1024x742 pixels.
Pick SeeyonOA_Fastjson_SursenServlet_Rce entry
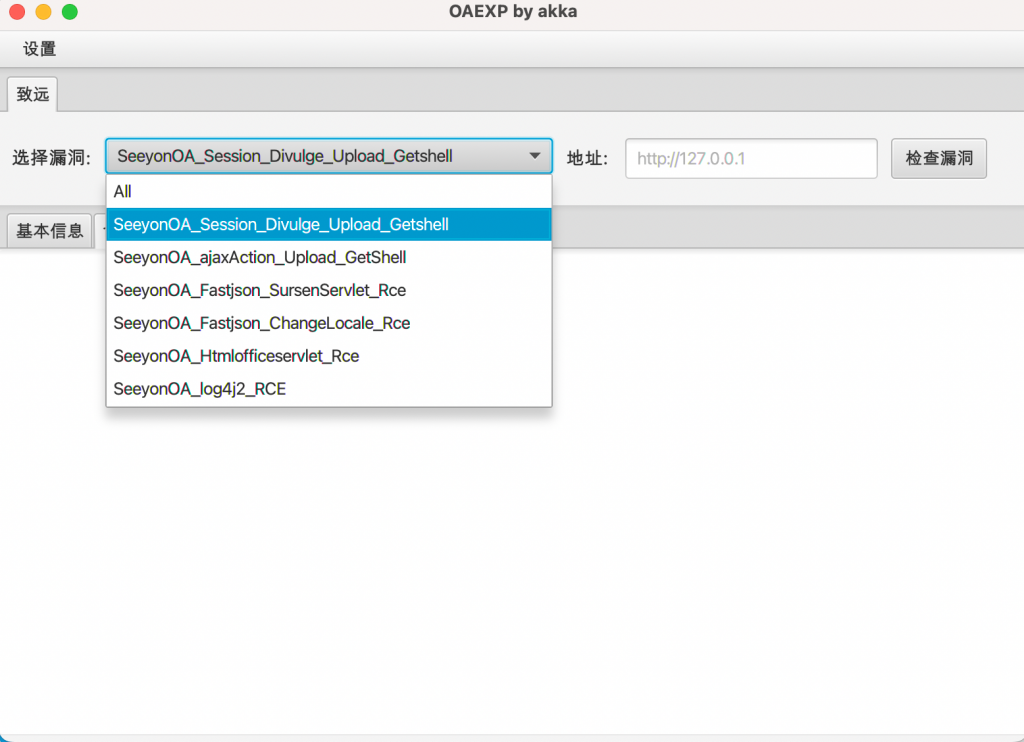(x=328, y=290)
